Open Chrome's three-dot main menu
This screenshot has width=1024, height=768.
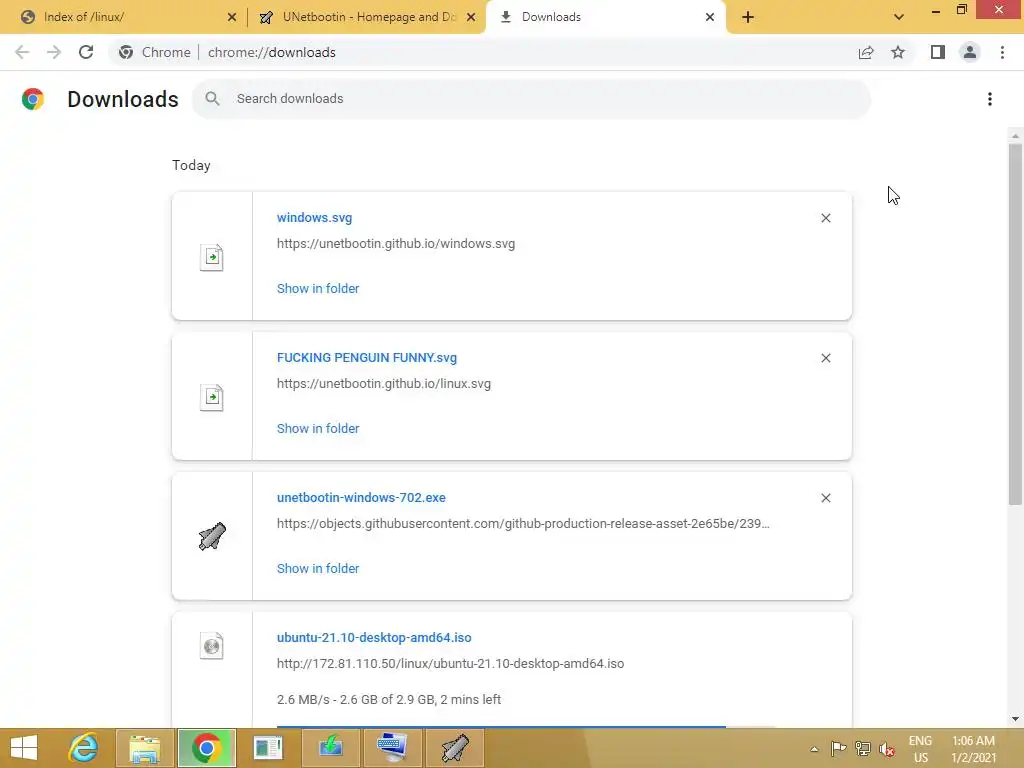click(x=1002, y=52)
